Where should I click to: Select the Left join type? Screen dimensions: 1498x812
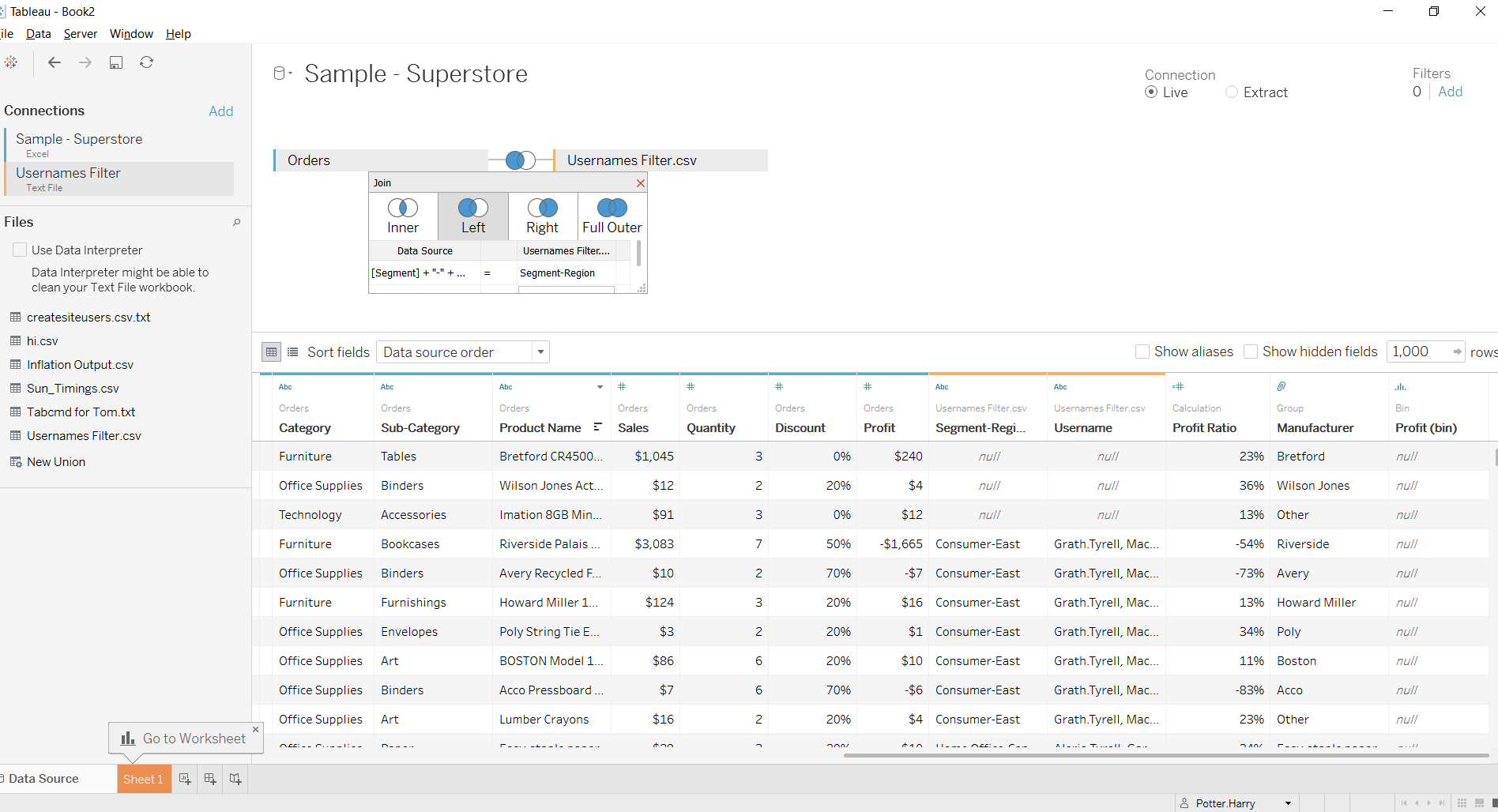473,216
